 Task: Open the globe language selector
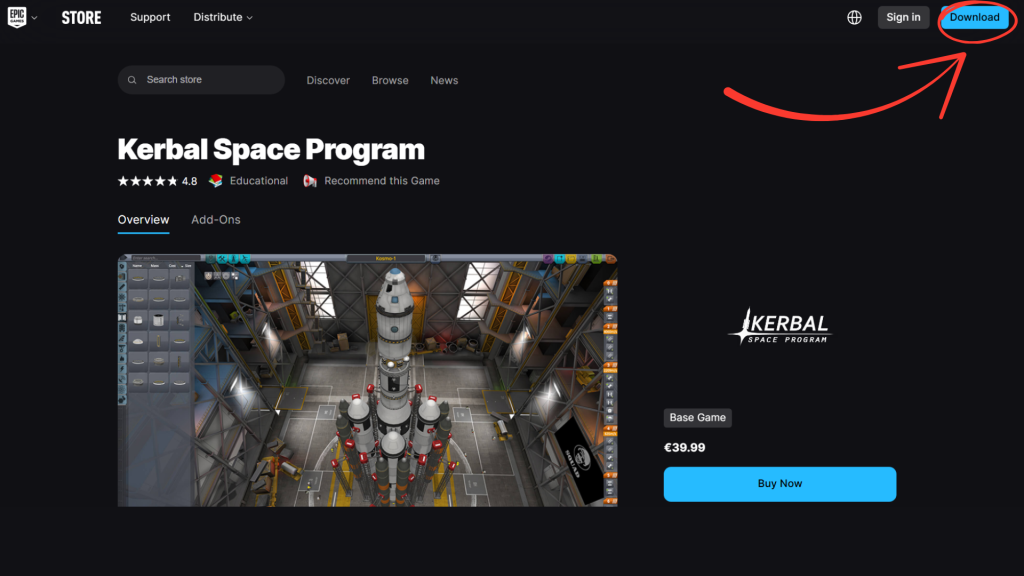pyautogui.click(x=854, y=17)
